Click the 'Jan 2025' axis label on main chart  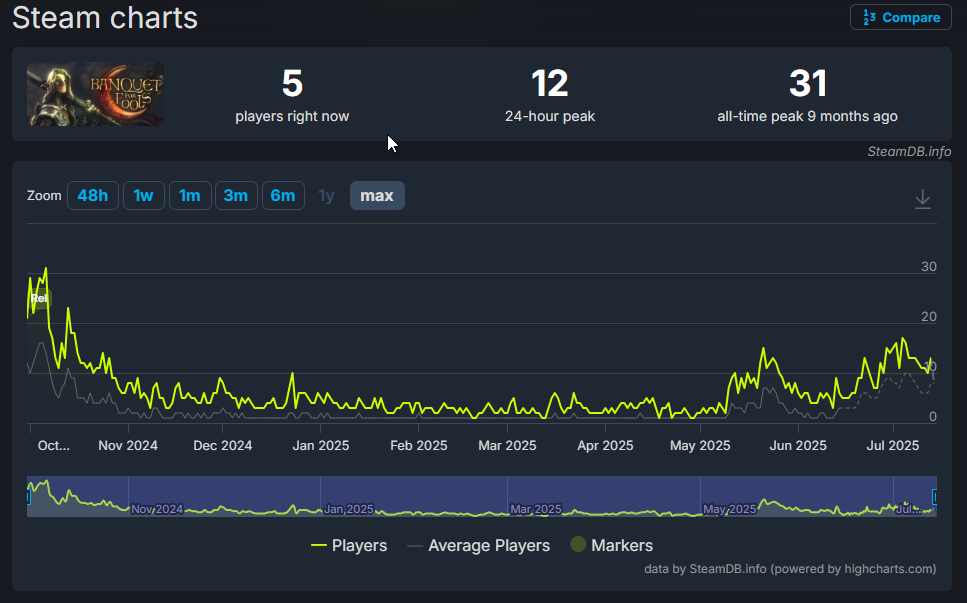pyautogui.click(x=321, y=445)
